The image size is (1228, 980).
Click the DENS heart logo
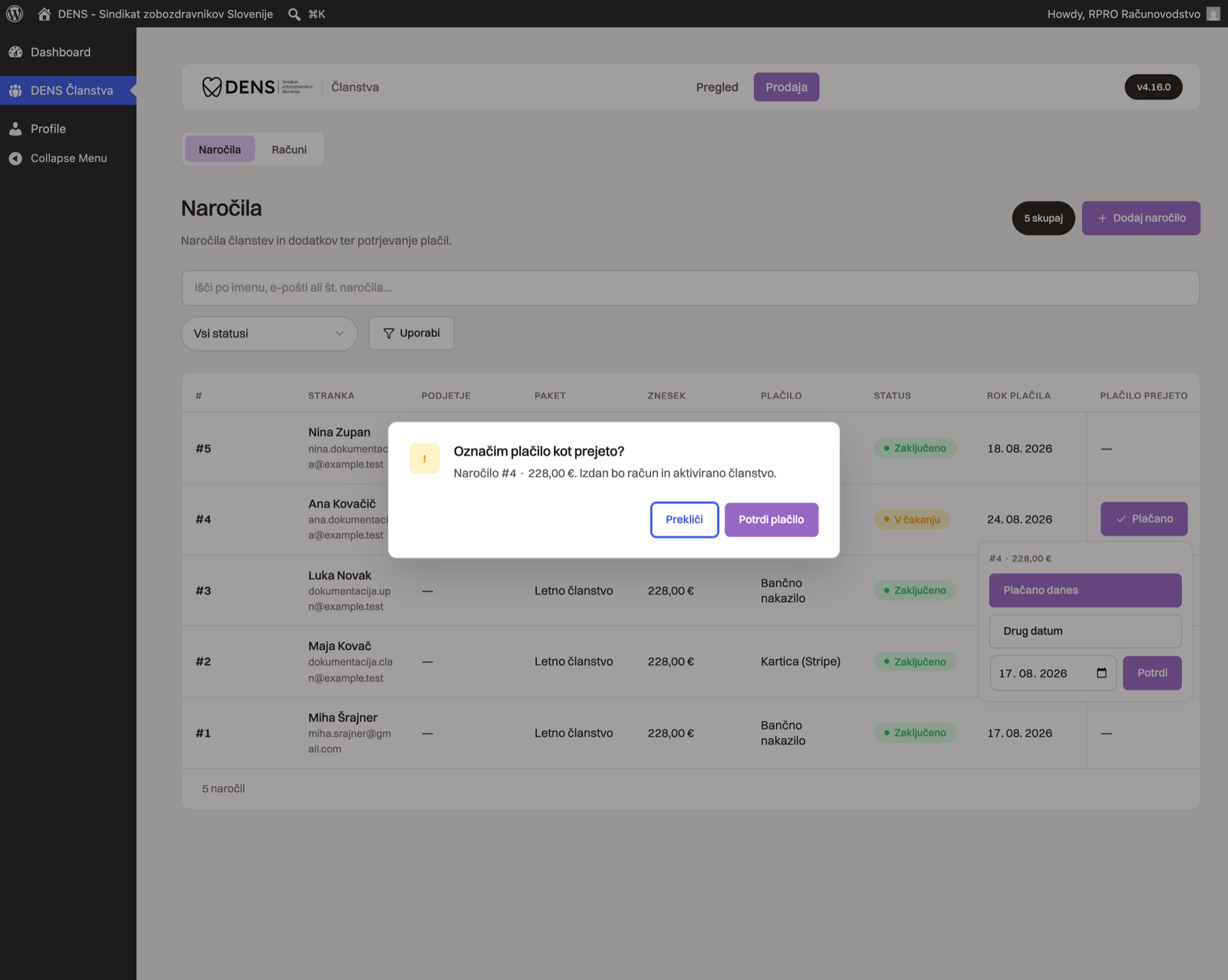click(212, 87)
